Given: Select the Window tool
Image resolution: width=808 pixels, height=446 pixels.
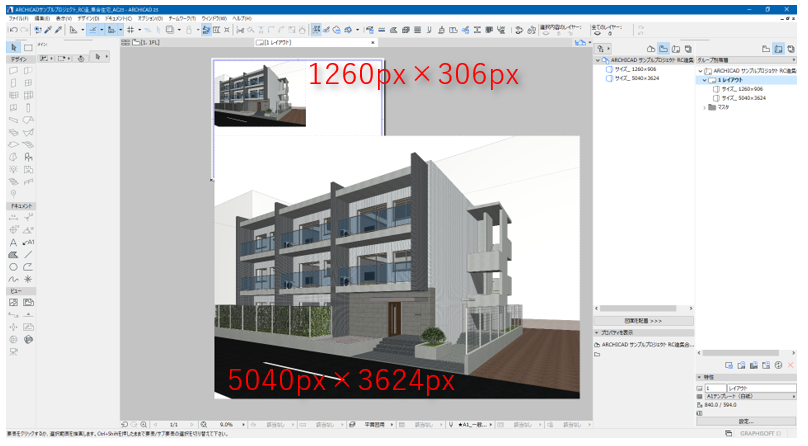Looking at the screenshot, I should coord(28,83).
